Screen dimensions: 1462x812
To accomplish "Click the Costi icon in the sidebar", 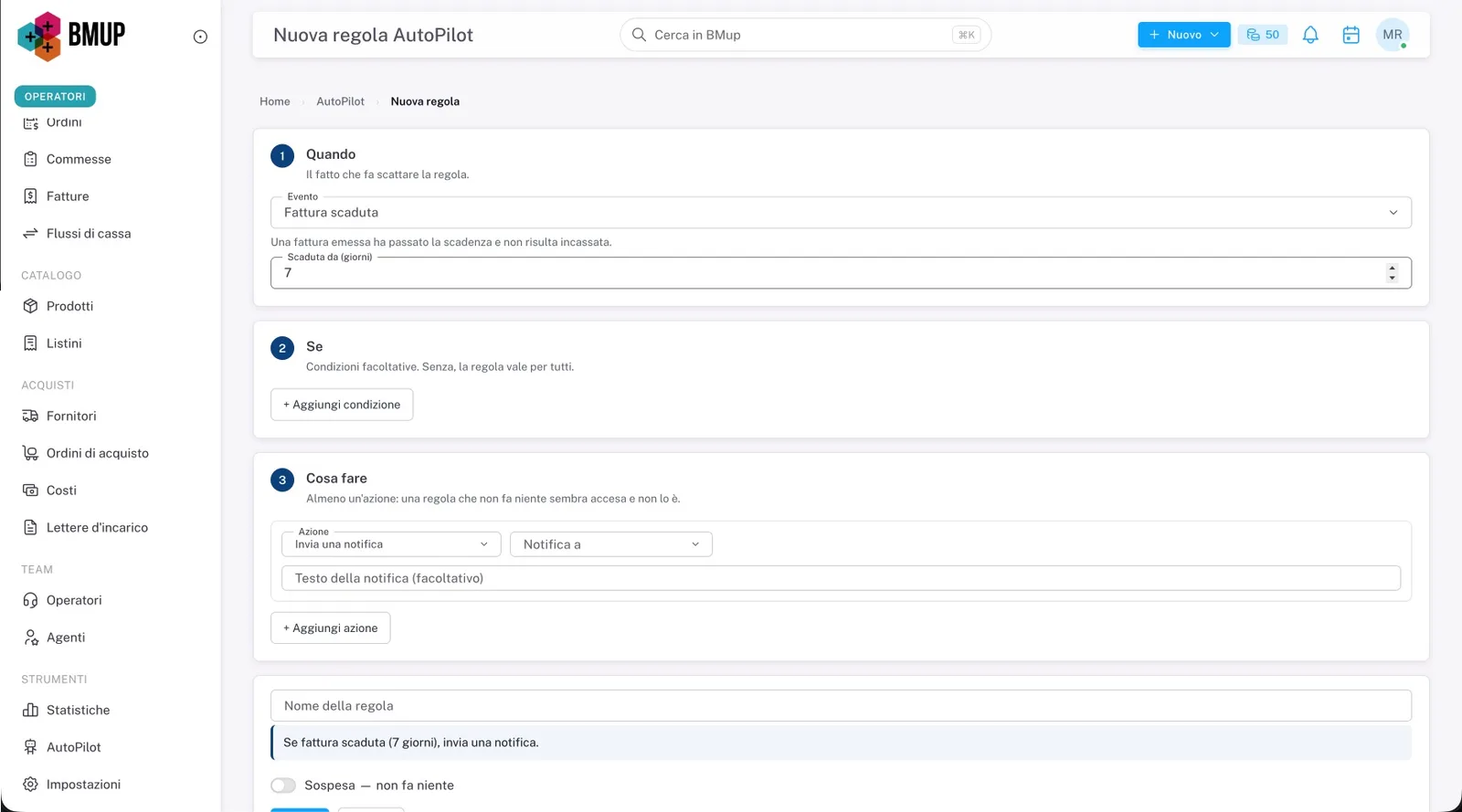I will (x=30, y=490).
